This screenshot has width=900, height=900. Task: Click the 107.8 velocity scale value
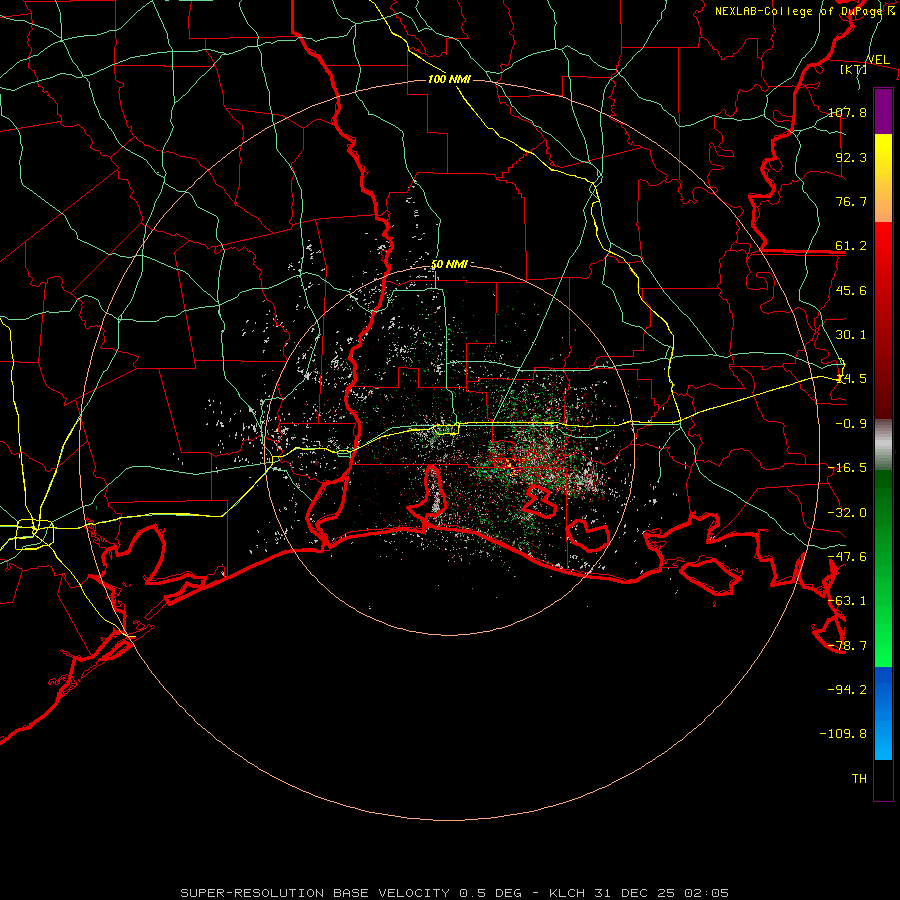(x=847, y=112)
